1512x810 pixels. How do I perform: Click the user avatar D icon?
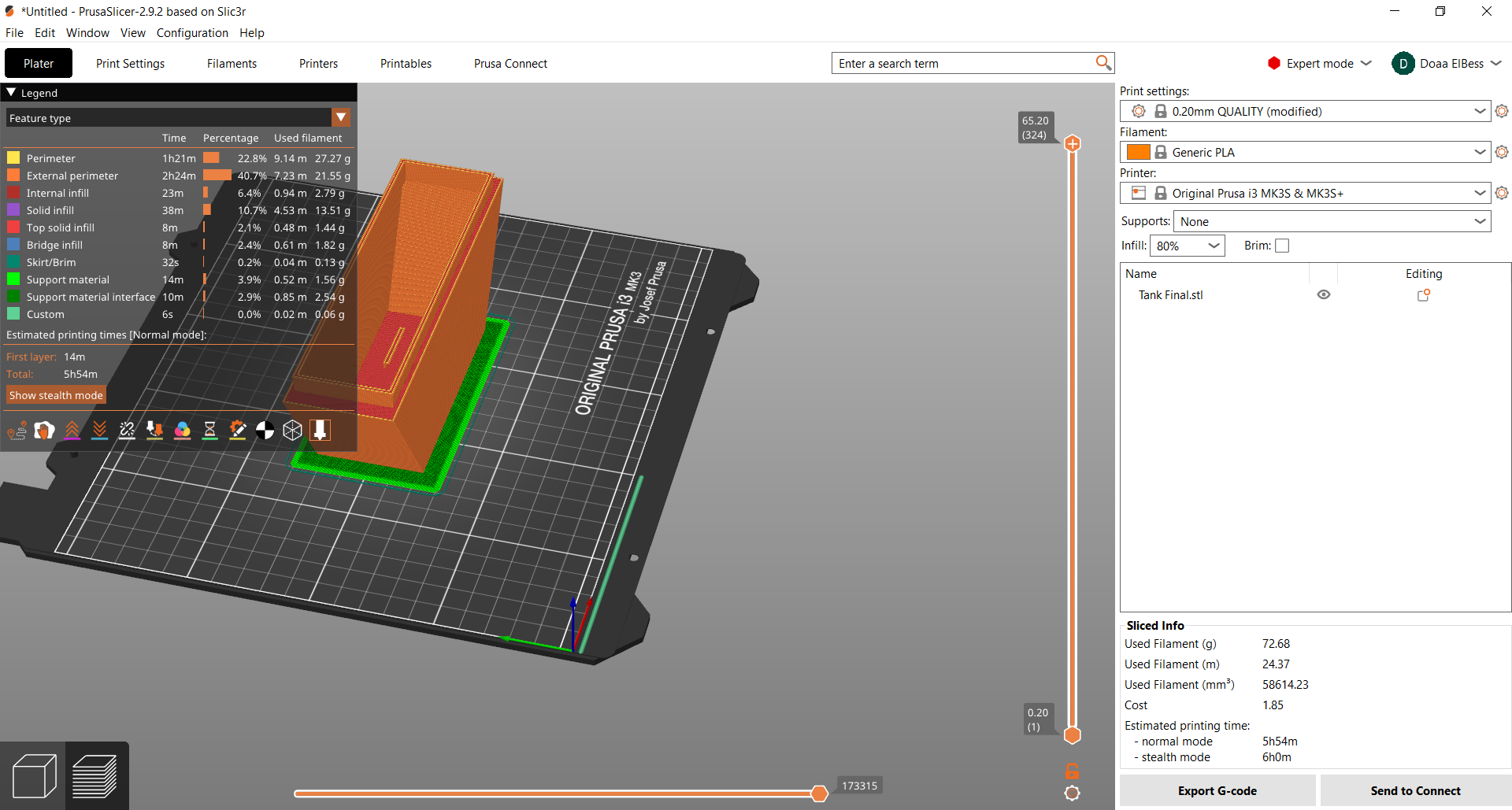[x=1403, y=63]
